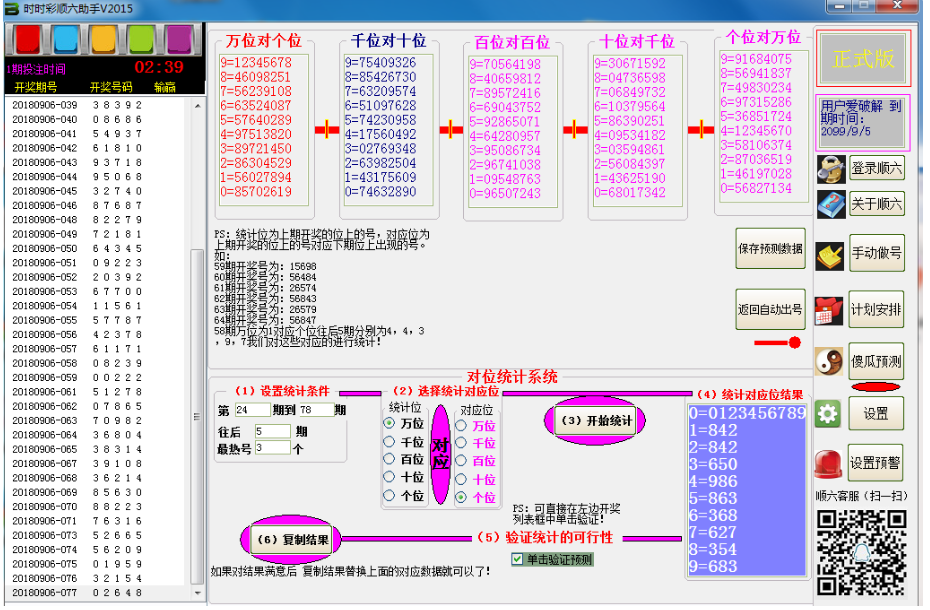930x610 pixels.
Task: Click the blue book icon beside 关于顺六
Action: click(x=830, y=204)
